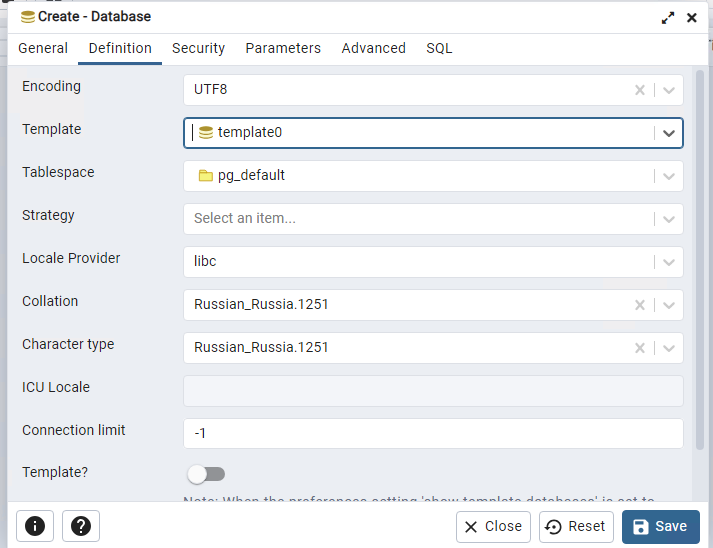Click the ICU Locale field
Viewport: 713px width, 548px height.
[433, 391]
